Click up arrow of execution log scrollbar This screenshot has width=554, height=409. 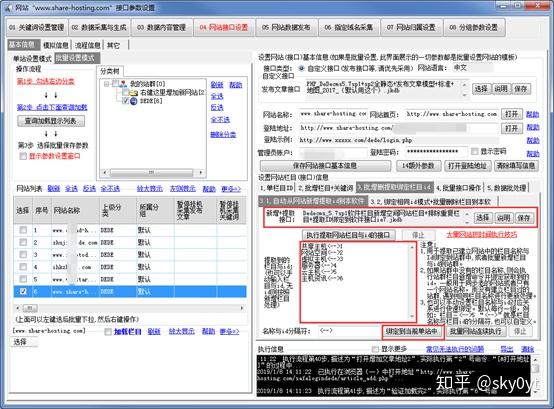(536, 359)
